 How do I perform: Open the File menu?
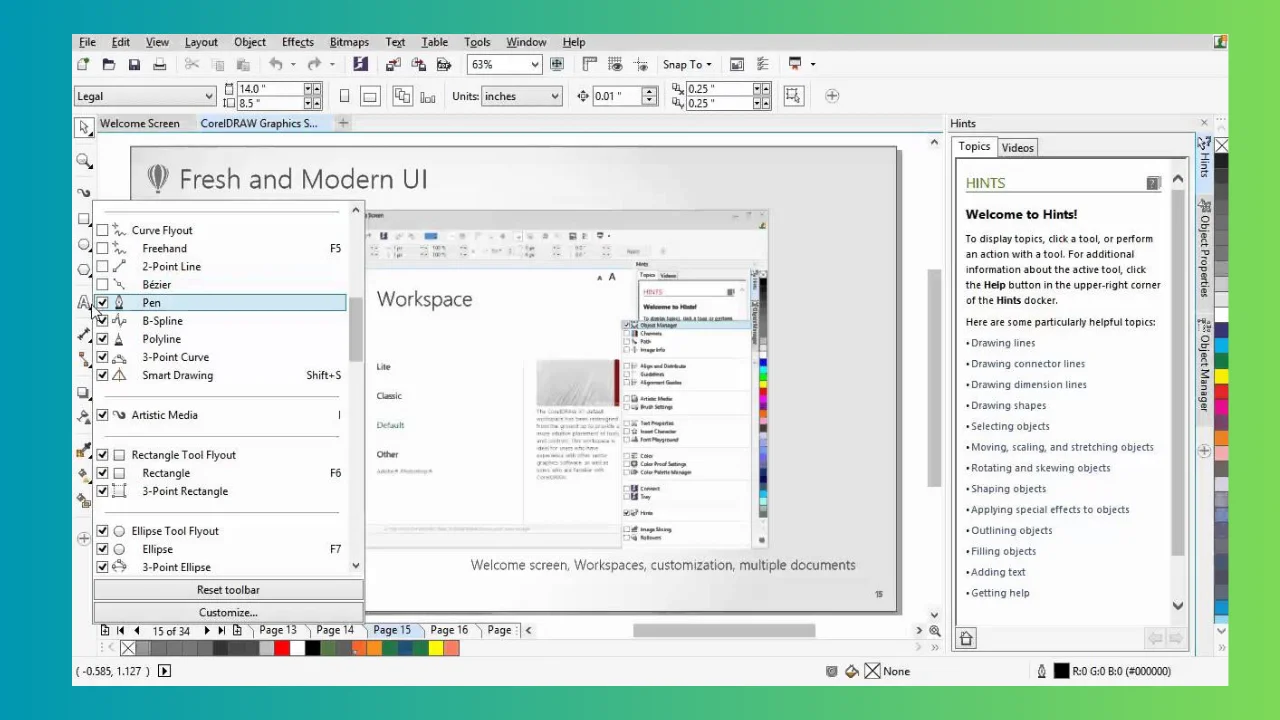(87, 42)
